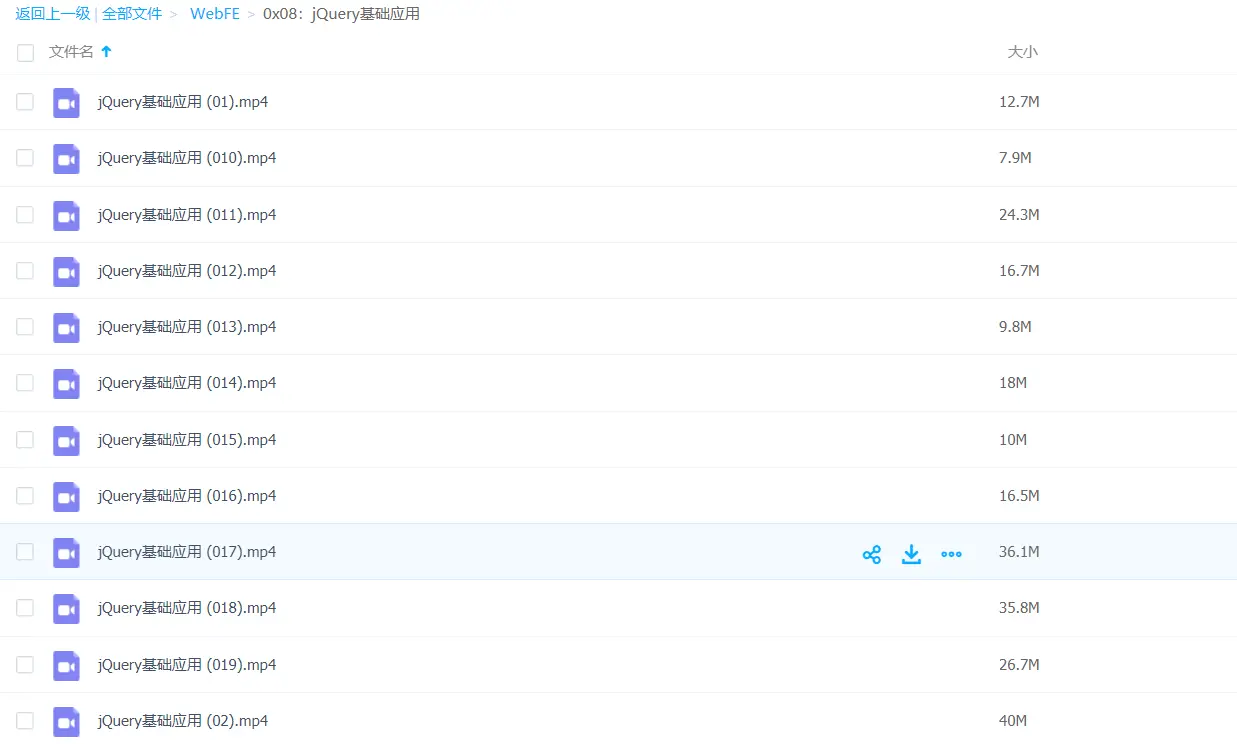
Task: Click video icon for jQuery基础应用 (011).mp4
Action: (66, 215)
